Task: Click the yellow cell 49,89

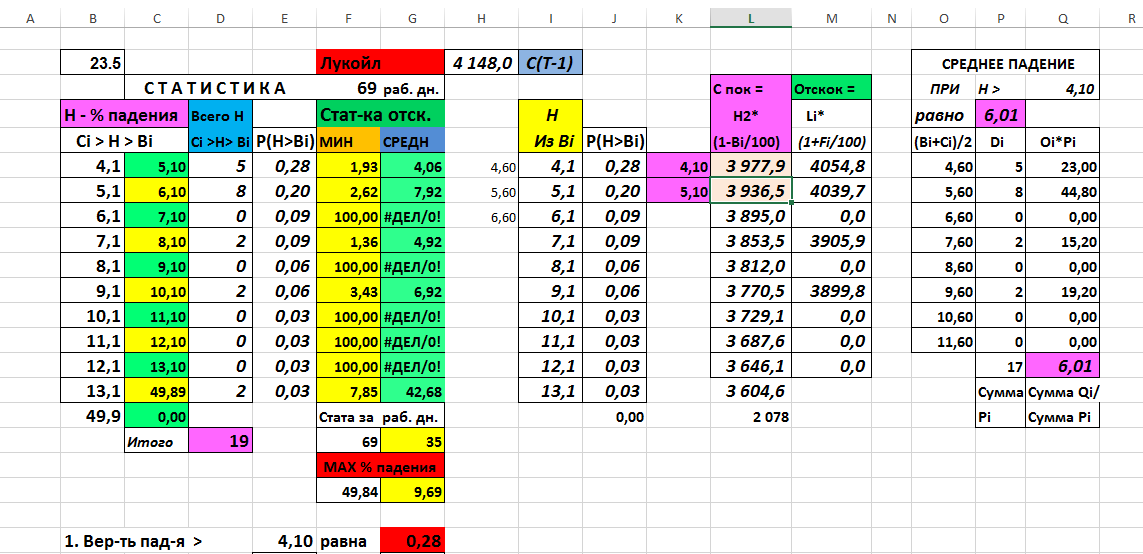Action: click(x=157, y=391)
